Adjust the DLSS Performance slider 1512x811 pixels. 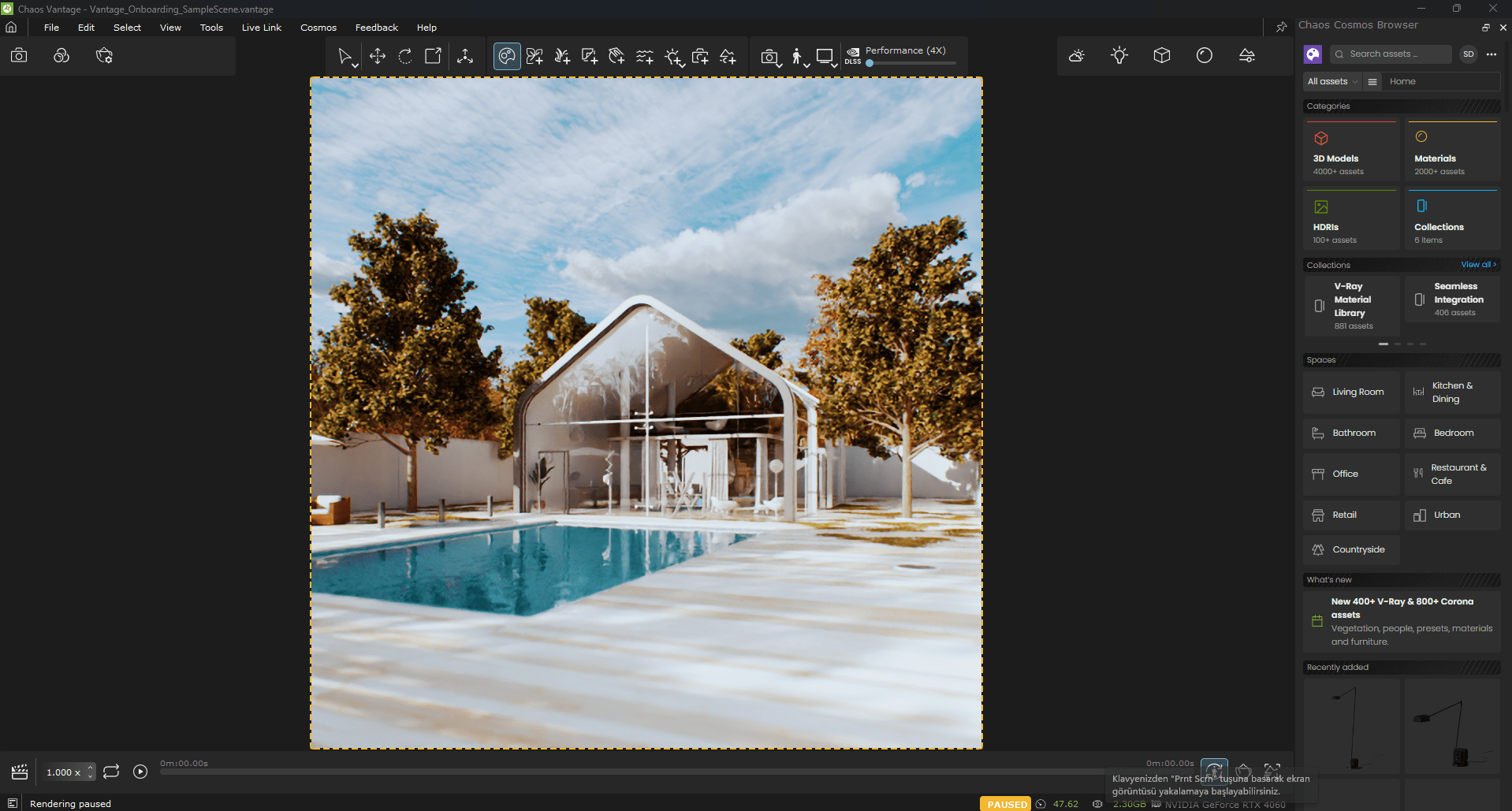point(870,63)
